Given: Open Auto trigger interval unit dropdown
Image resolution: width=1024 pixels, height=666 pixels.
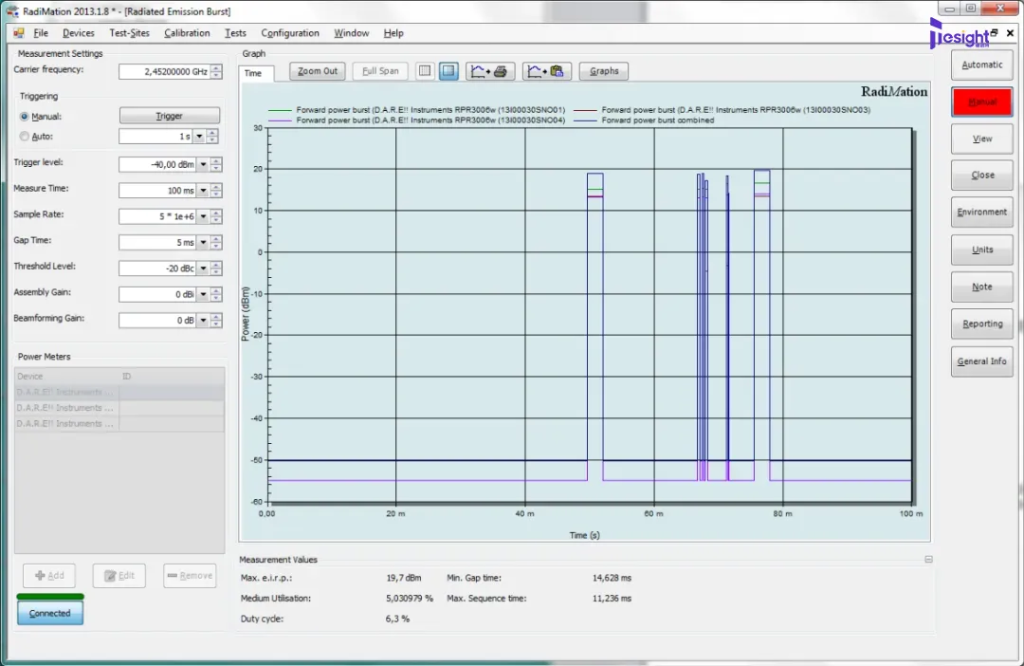Looking at the screenshot, I should pyautogui.click(x=199, y=136).
